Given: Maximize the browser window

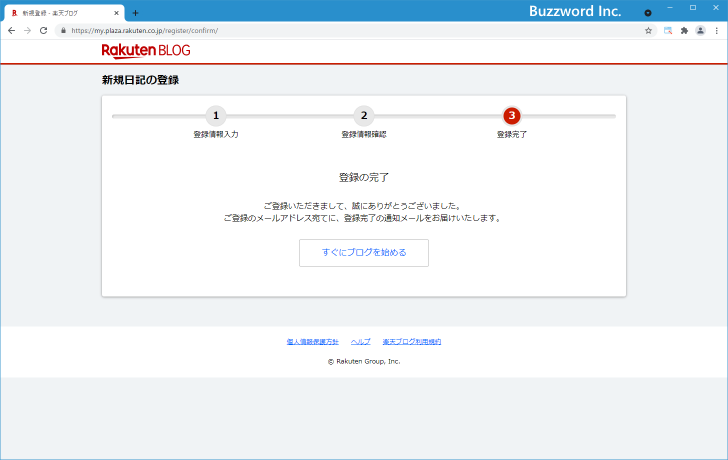Looking at the screenshot, I should 693,8.
